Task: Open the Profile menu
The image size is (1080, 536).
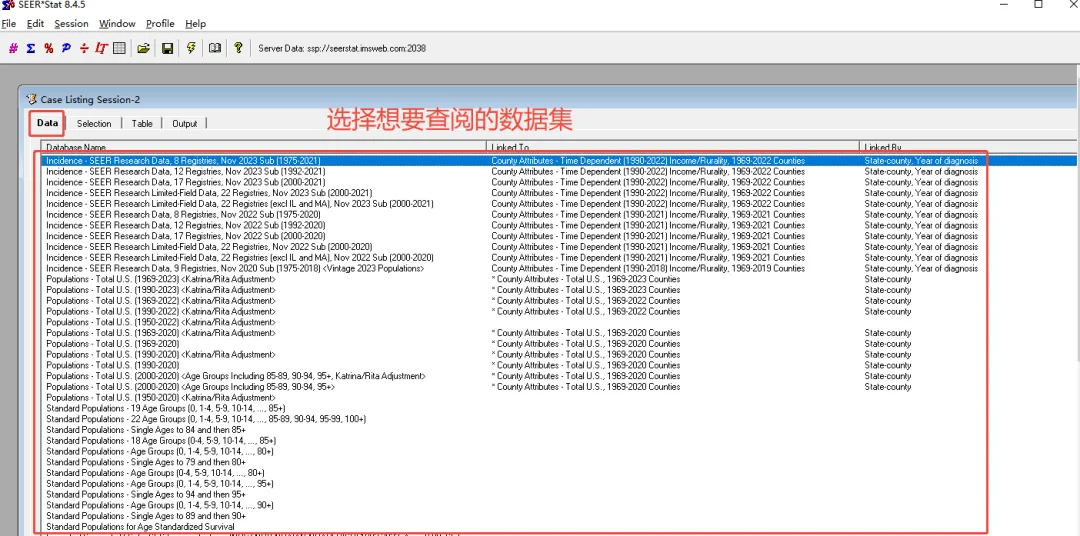Action: (160, 23)
